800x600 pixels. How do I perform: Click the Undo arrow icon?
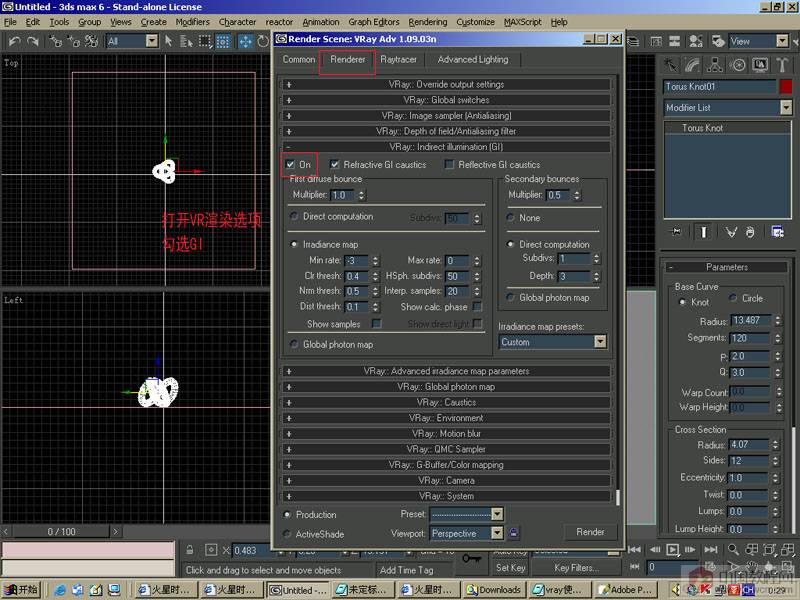(x=15, y=41)
